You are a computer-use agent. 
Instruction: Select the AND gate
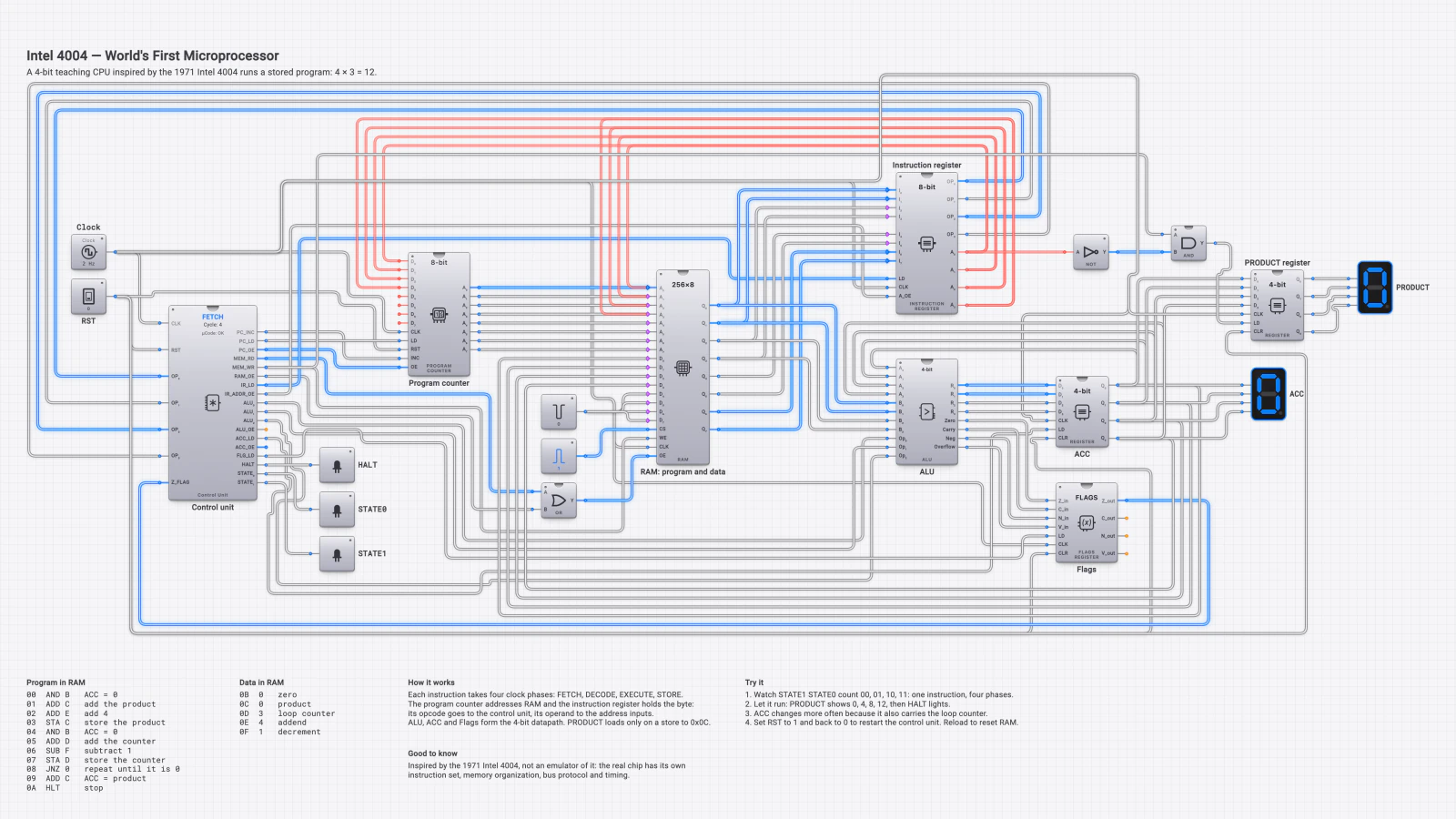click(1188, 244)
